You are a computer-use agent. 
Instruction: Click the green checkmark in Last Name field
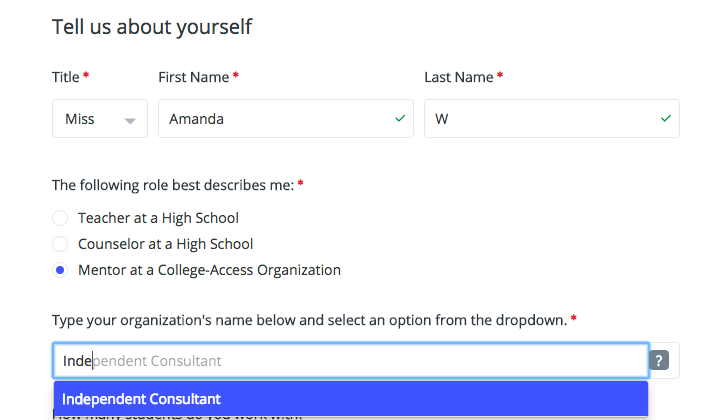pos(666,118)
